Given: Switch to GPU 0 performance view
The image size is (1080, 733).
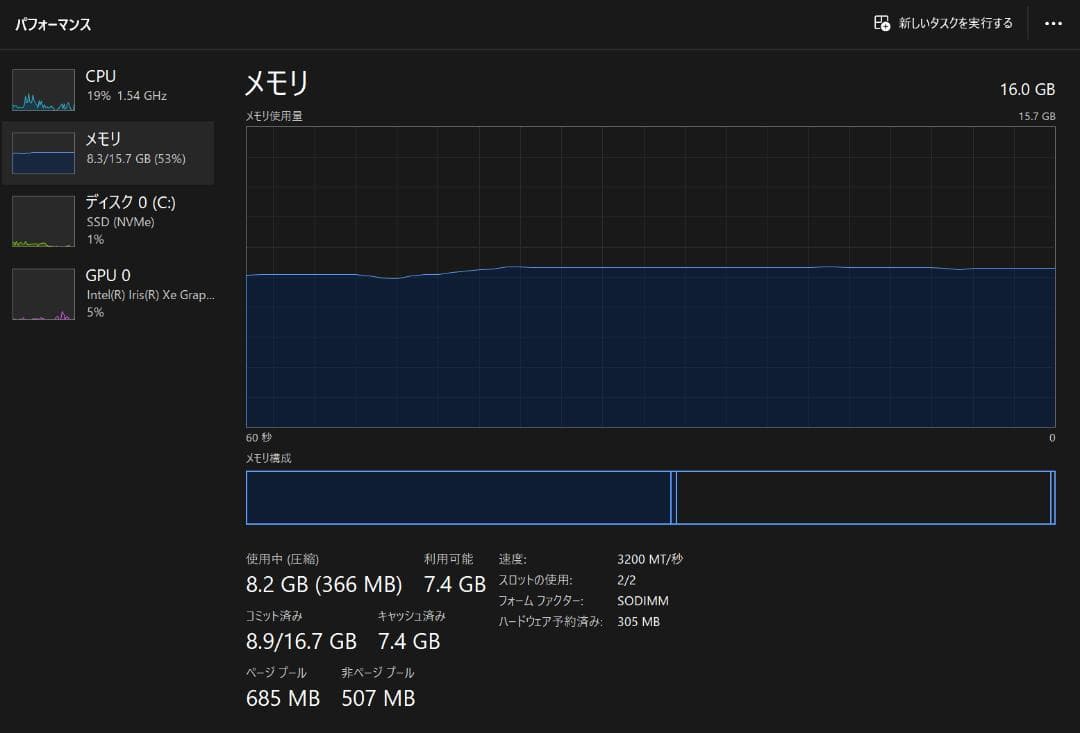Looking at the screenshot, I should point(108,292).
